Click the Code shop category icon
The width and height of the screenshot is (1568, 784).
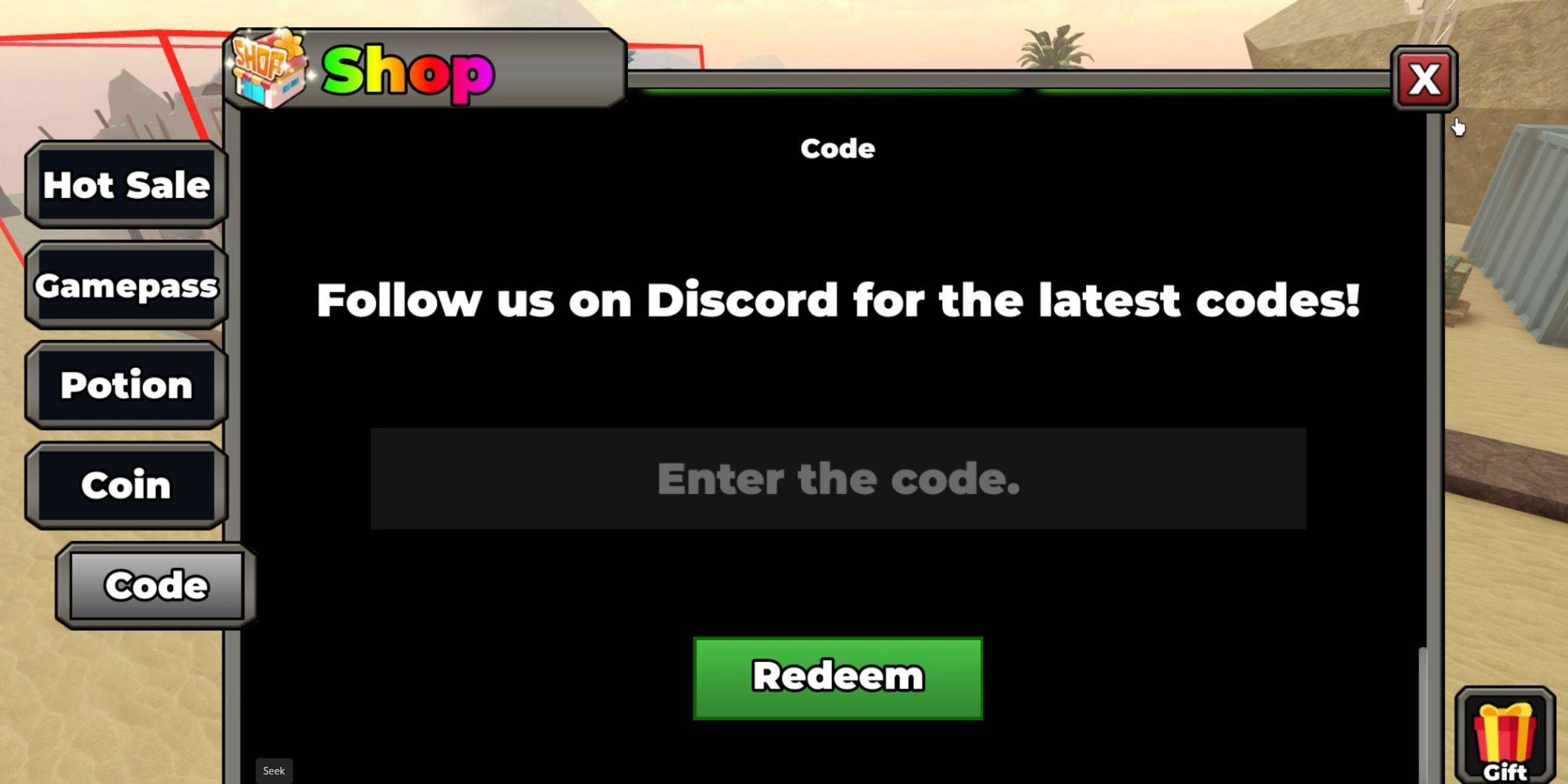pos(154,586)
